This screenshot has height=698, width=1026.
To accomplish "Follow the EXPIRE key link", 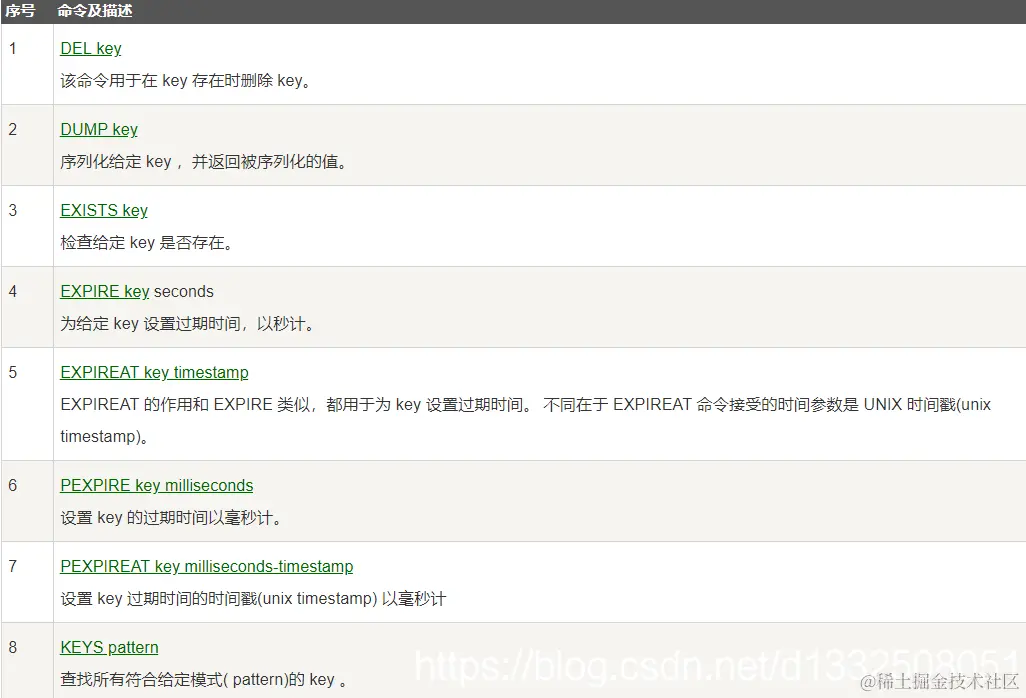I will [x=105, y=292].
